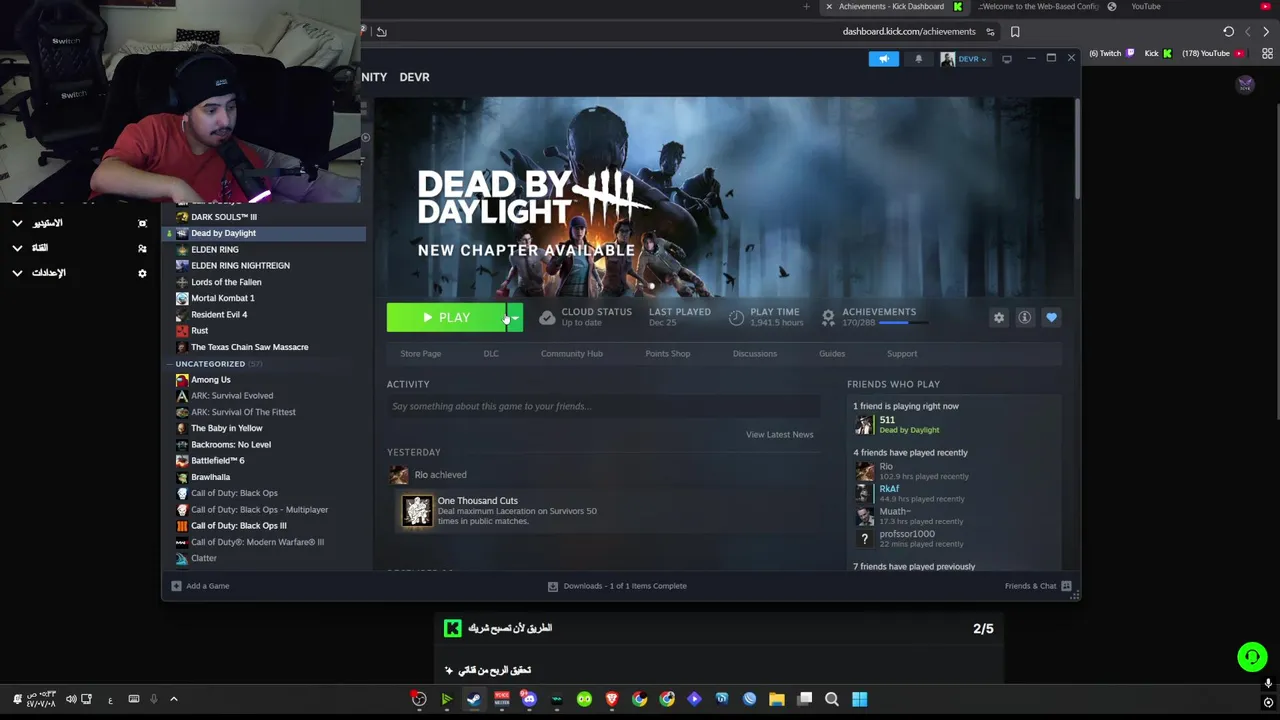1280x720 pixels.
Task: Click friend RkAf in friends list
Action: point(910,493)
